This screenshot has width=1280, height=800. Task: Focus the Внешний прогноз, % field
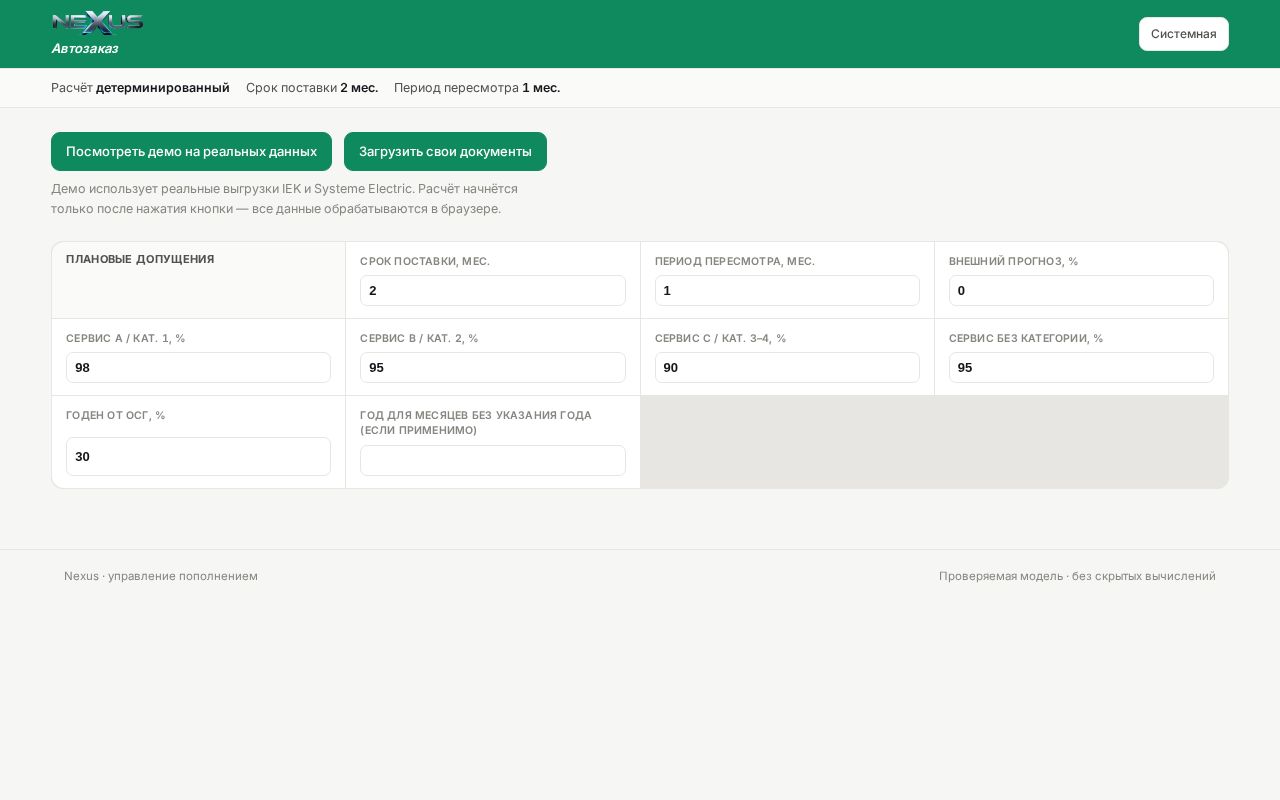click(x=1081, y=290)
